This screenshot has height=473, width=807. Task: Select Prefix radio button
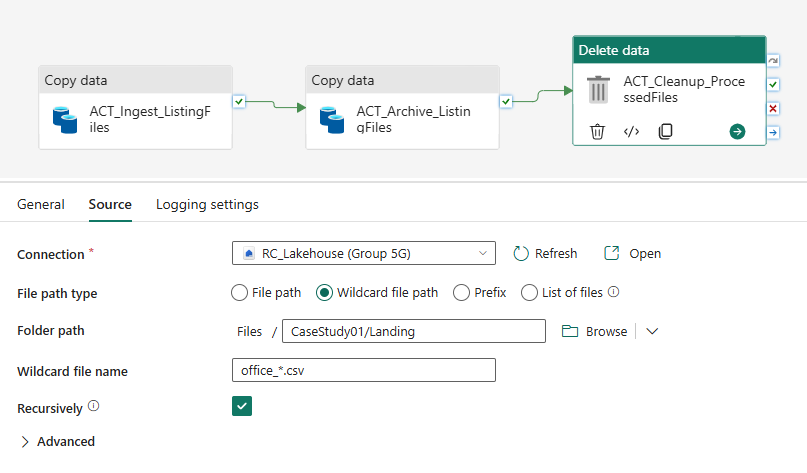(461, 293)
